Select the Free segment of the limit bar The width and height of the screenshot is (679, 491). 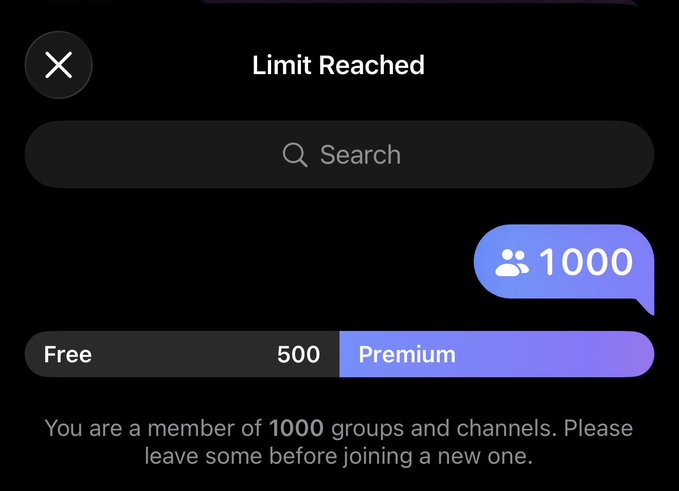coord(182,354)
